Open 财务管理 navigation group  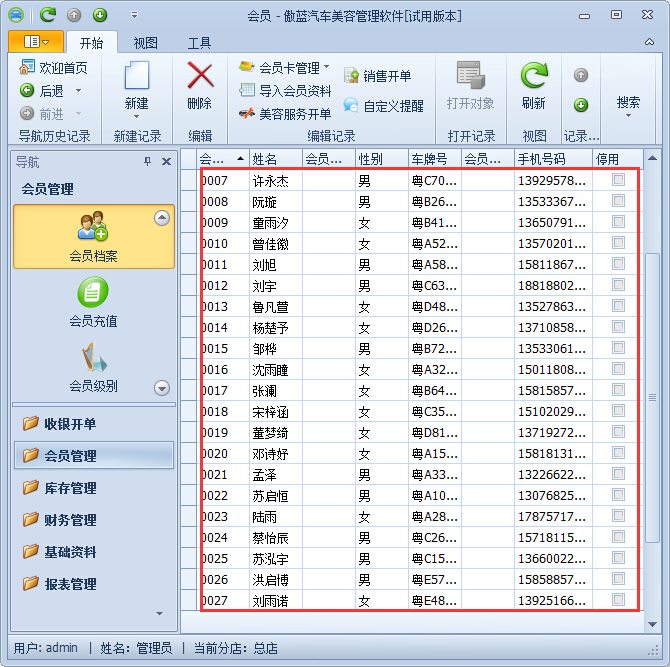tap(70, 520)
